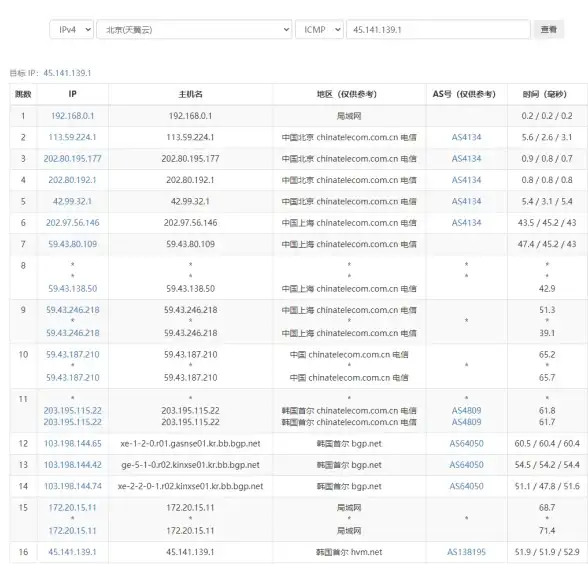This screenshot has width=588, height=564.
Task: Click latency value 43.5 / 45.2 / 43
Action: click(547, 223)
